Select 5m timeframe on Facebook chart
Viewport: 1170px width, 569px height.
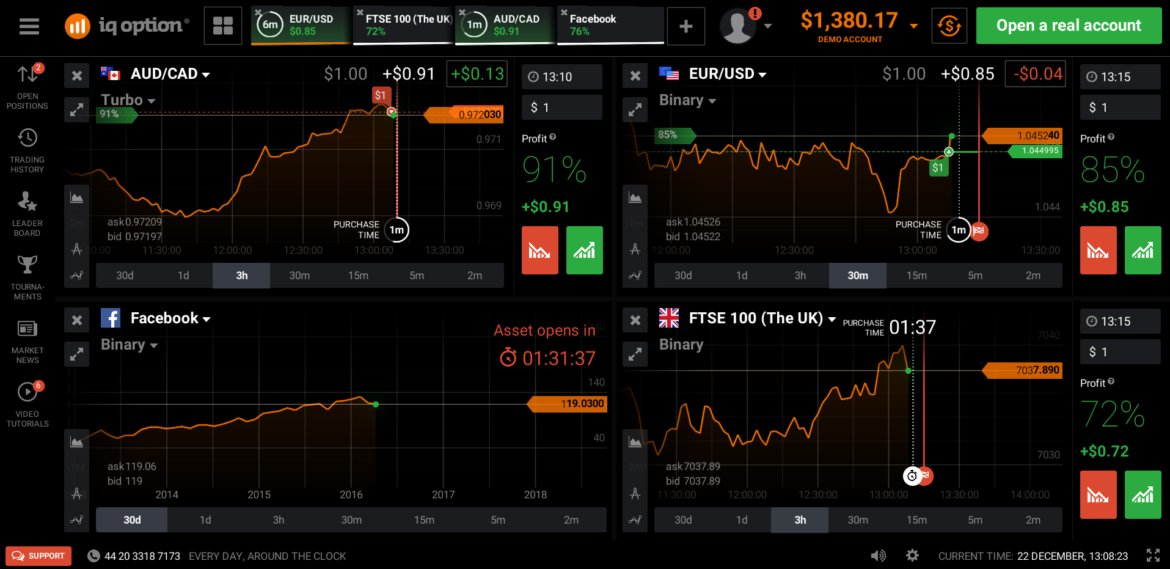(498, 520)
